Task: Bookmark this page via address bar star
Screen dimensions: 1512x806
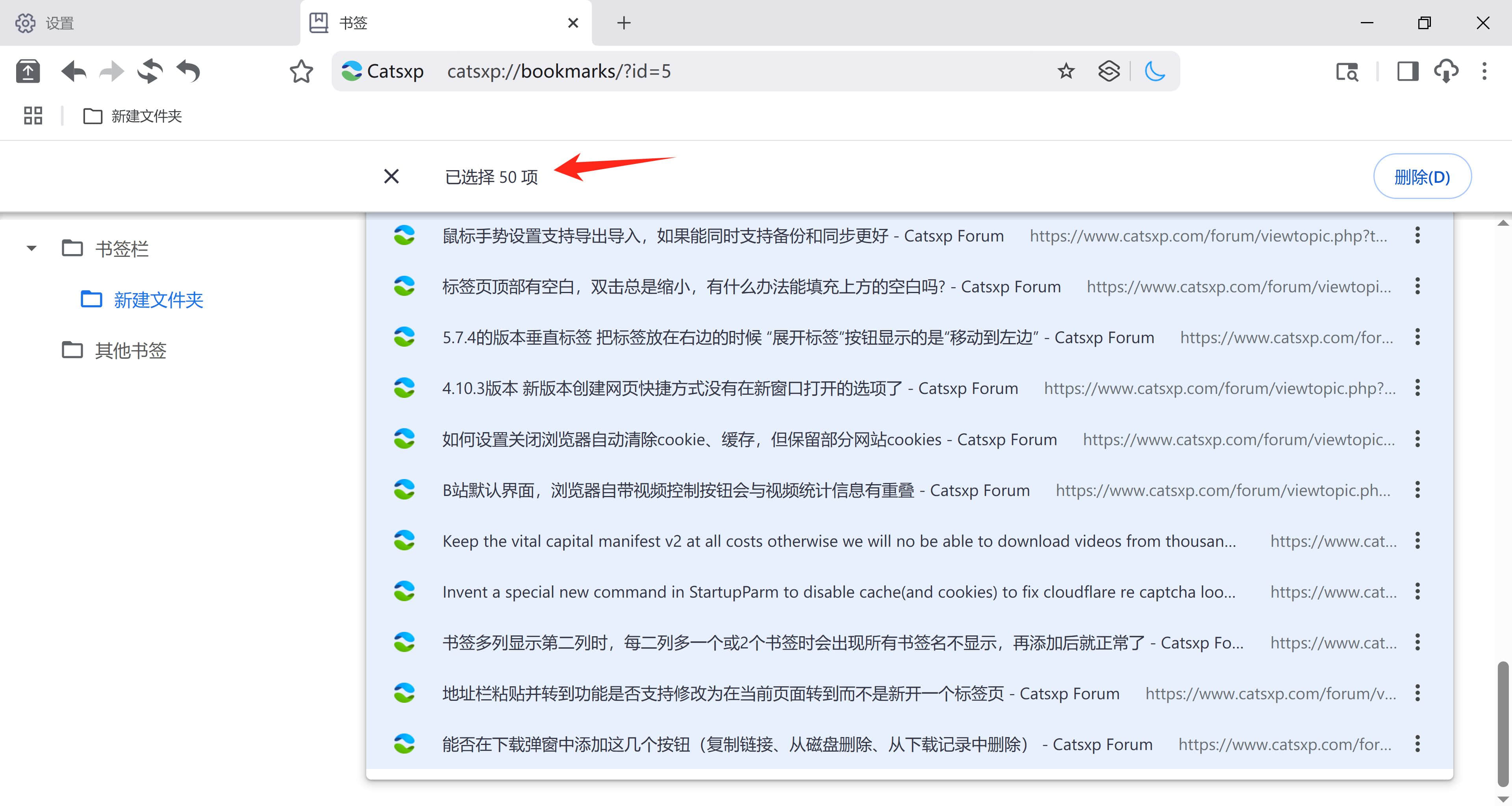Action: pos(1066,71)
